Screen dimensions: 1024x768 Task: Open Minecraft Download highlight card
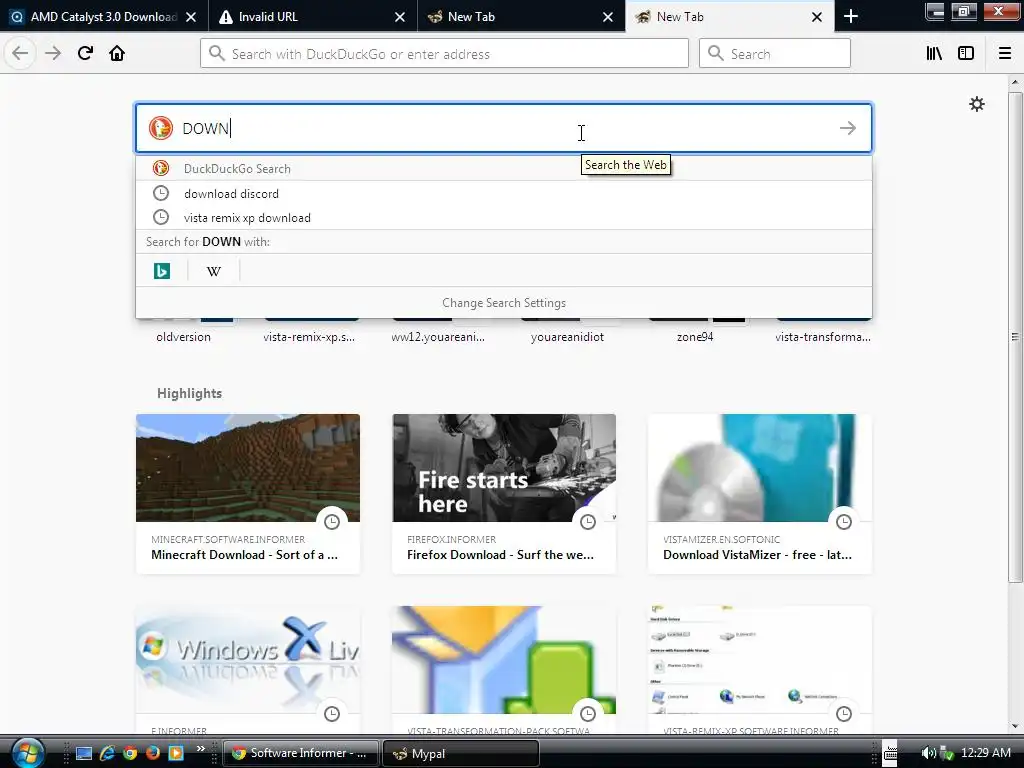pos(248,494)
